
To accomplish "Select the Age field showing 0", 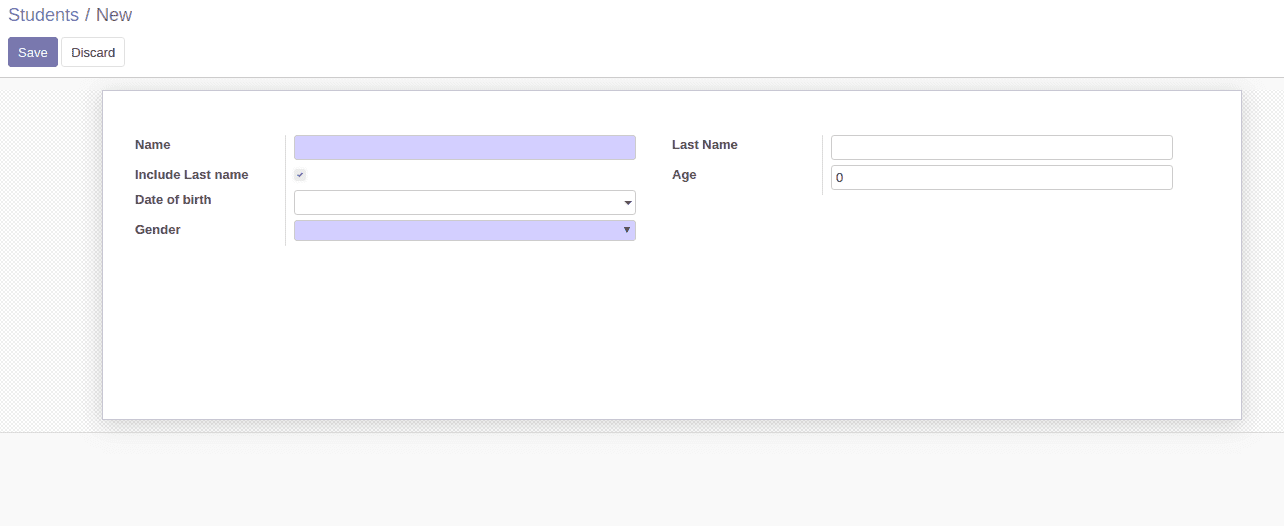I will [1002, 177].
